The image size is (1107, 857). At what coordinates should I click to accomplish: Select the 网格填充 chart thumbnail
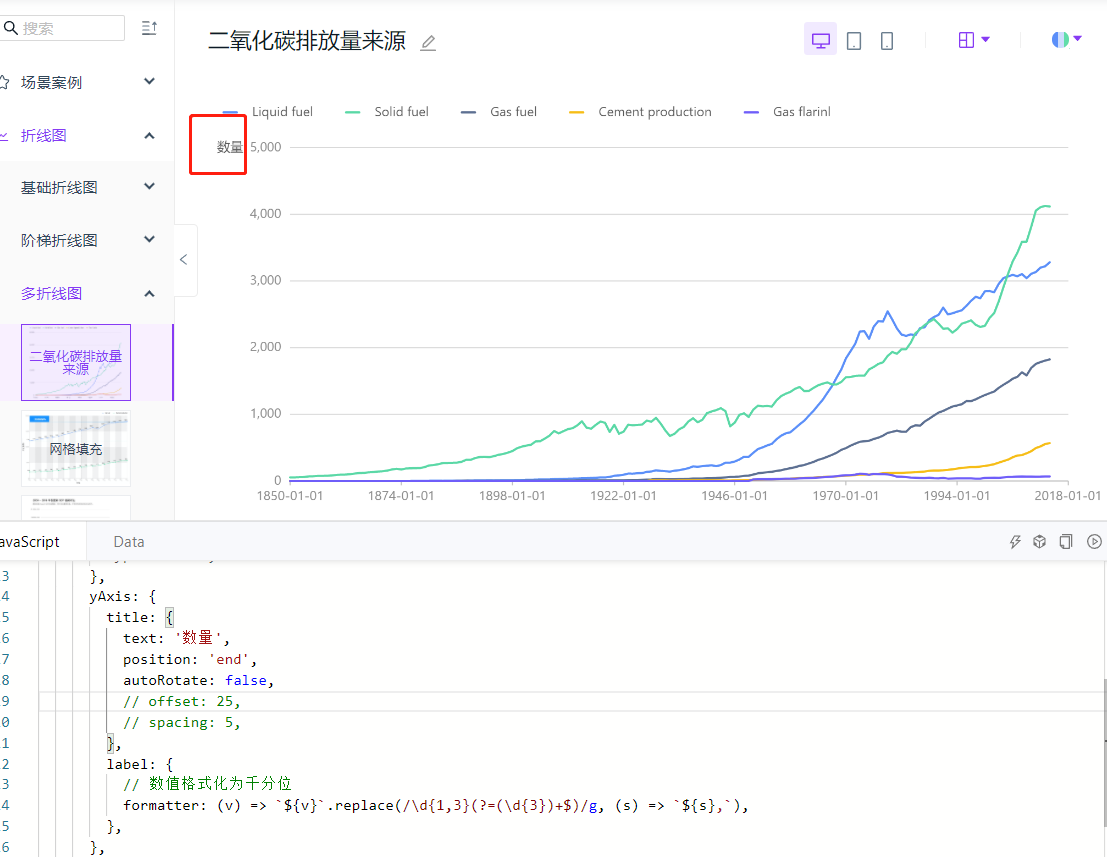click(x=75, y=448)
